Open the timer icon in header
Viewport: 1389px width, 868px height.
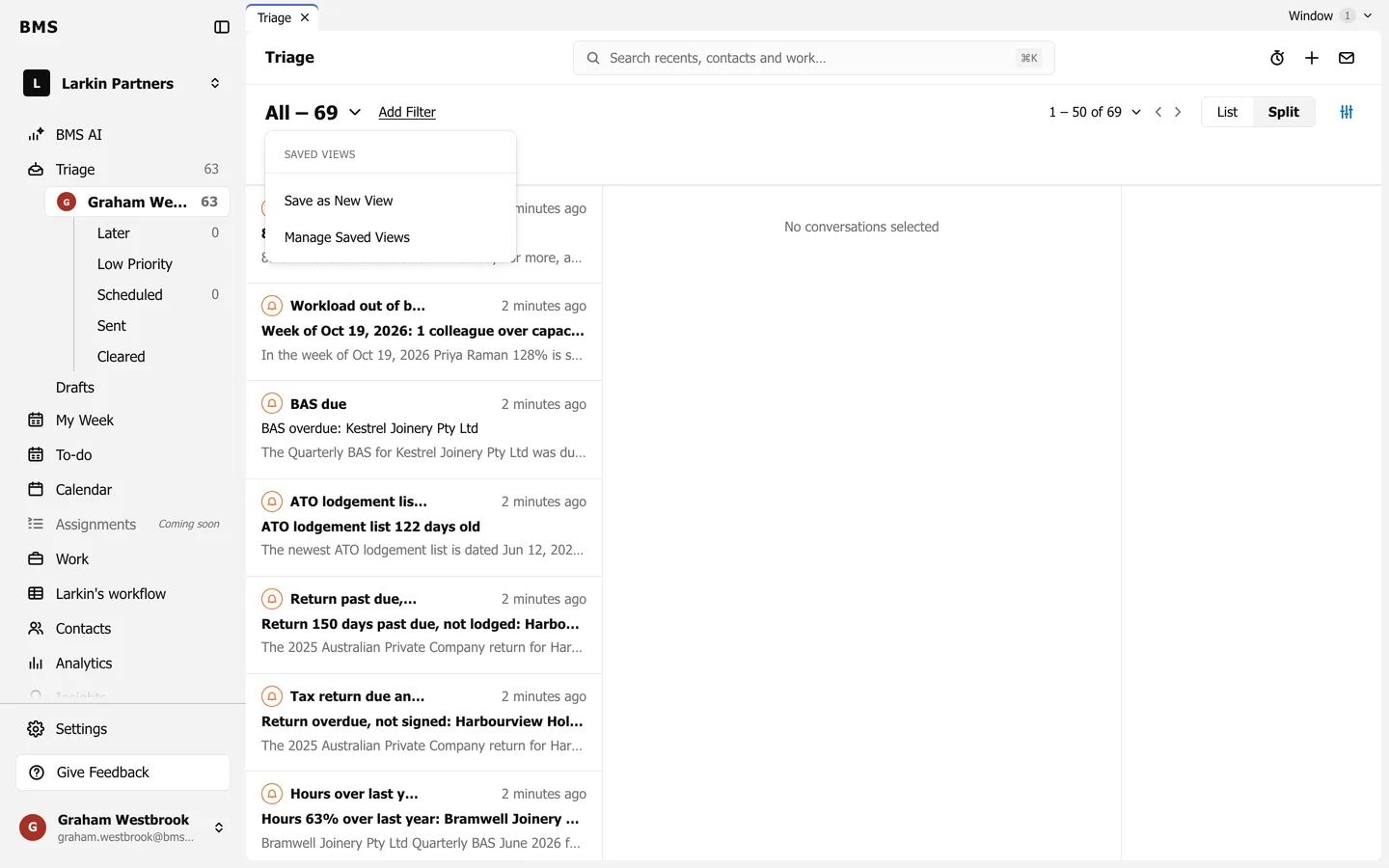tap(1277, 58)
